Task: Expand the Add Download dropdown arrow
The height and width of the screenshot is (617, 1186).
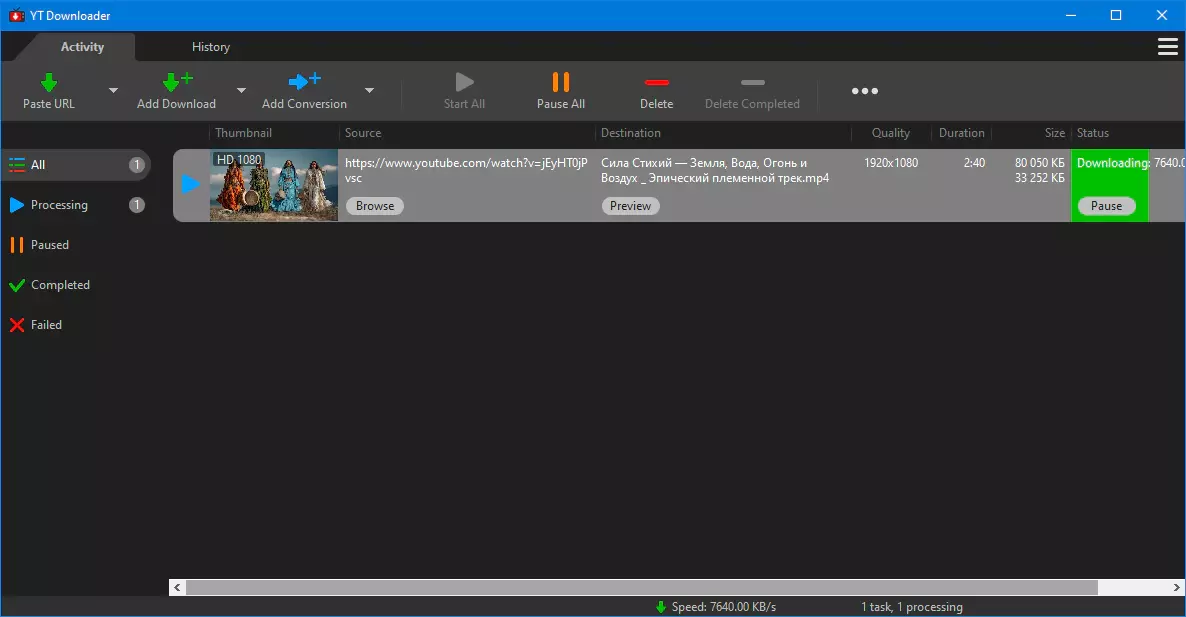Action: click(240, 90)
